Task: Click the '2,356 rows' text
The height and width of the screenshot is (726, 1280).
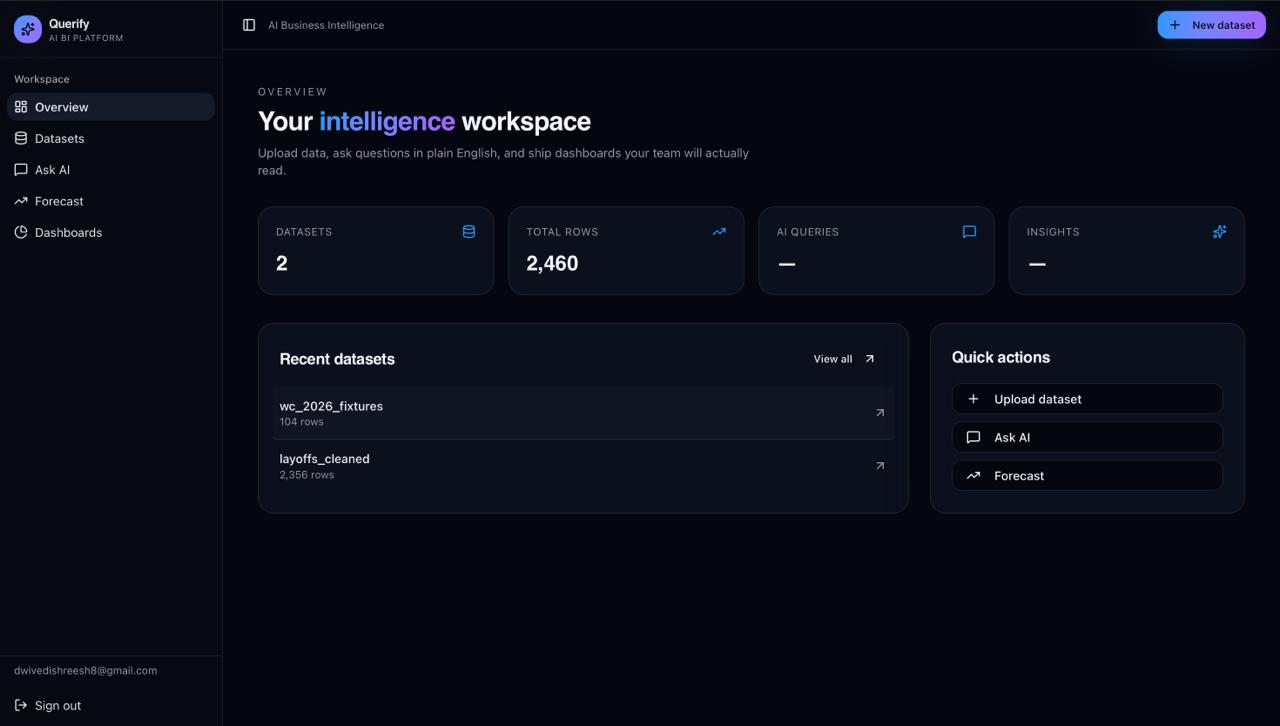Action: pos(307,475)
